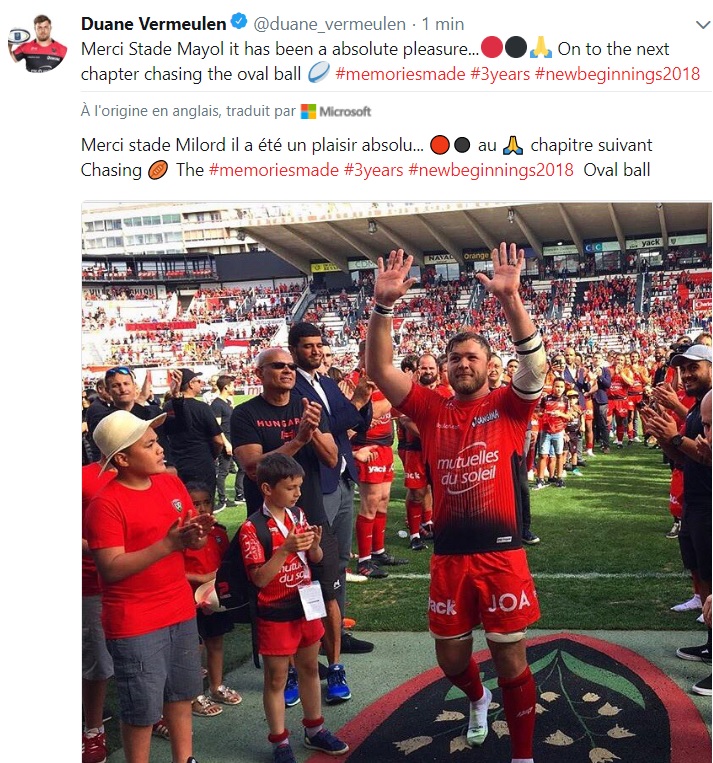Open #memoriesmade hashtag in original tweet
Image resolution: width=713 pixels, height=763 pixels.
click(x=400, y=74)
